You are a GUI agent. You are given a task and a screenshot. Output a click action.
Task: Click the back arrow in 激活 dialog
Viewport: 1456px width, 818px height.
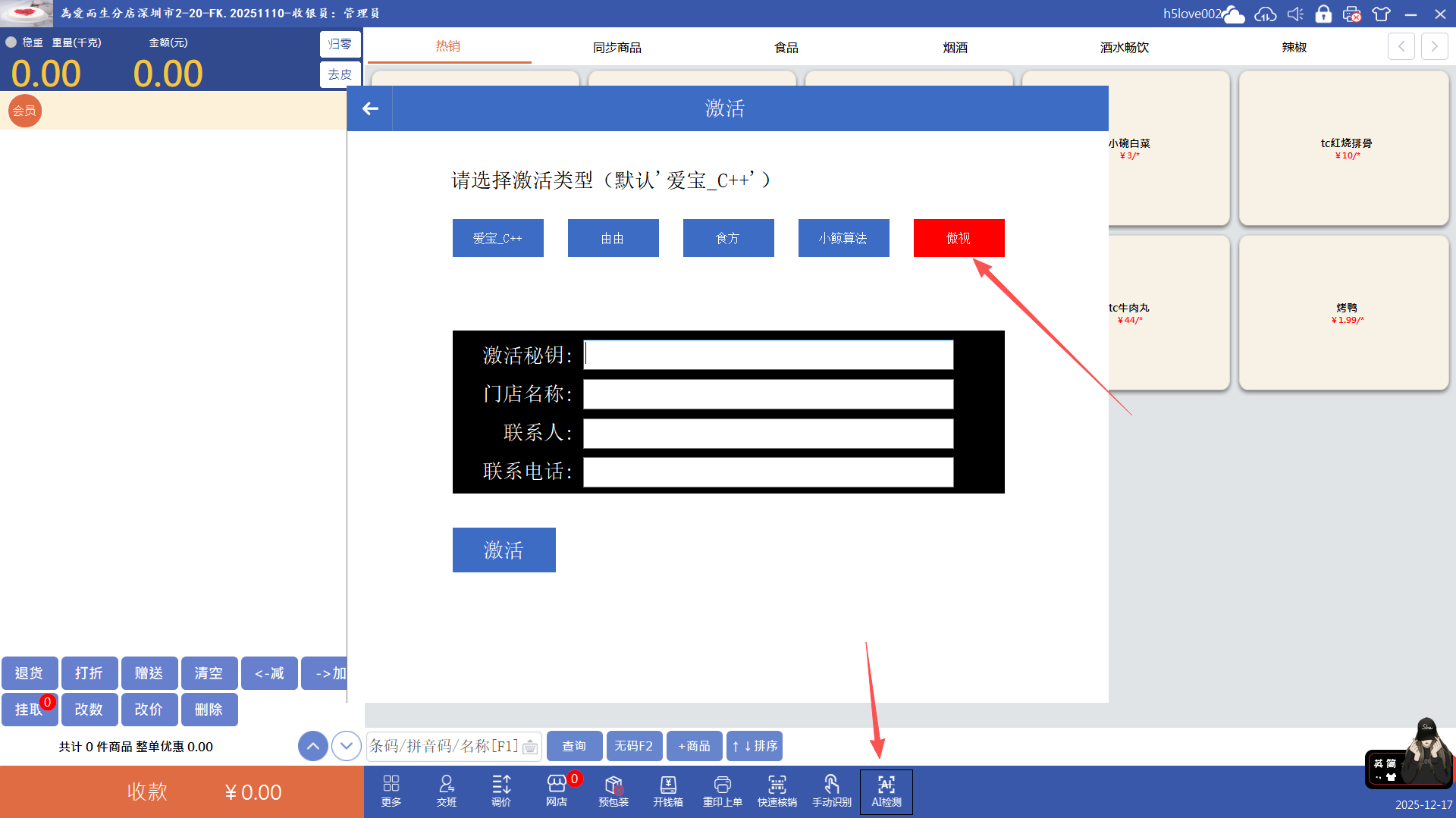[x=370, y=108]
